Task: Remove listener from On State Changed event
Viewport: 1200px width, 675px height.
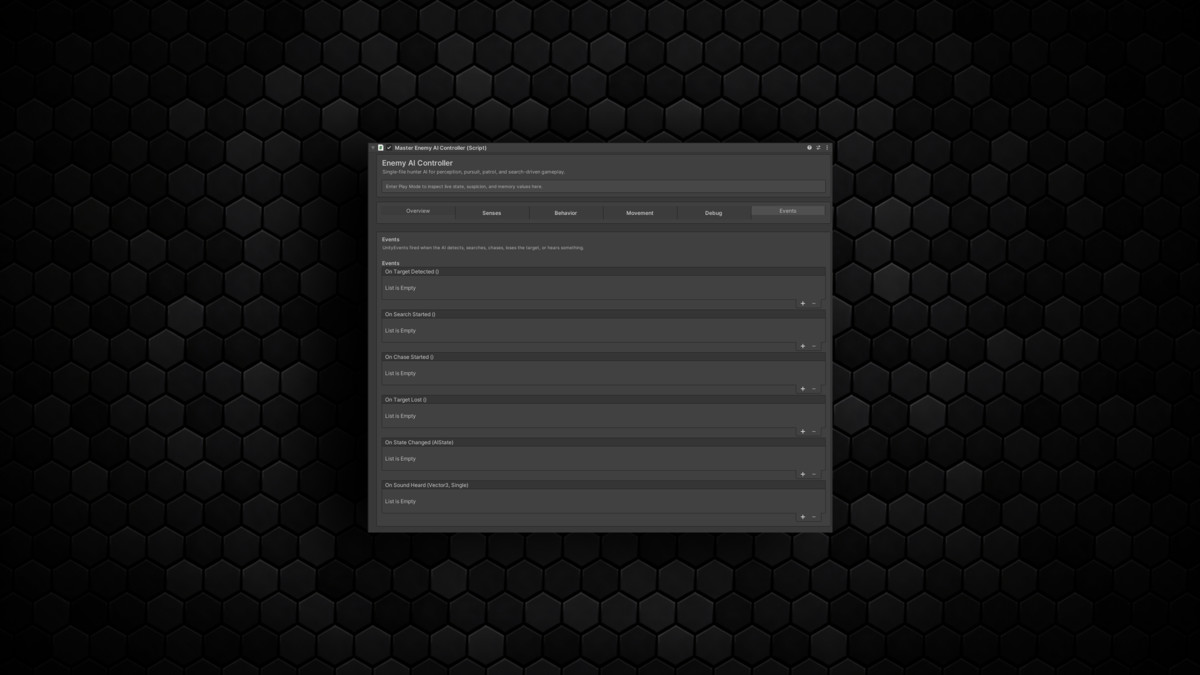Action: pos(814,475)
